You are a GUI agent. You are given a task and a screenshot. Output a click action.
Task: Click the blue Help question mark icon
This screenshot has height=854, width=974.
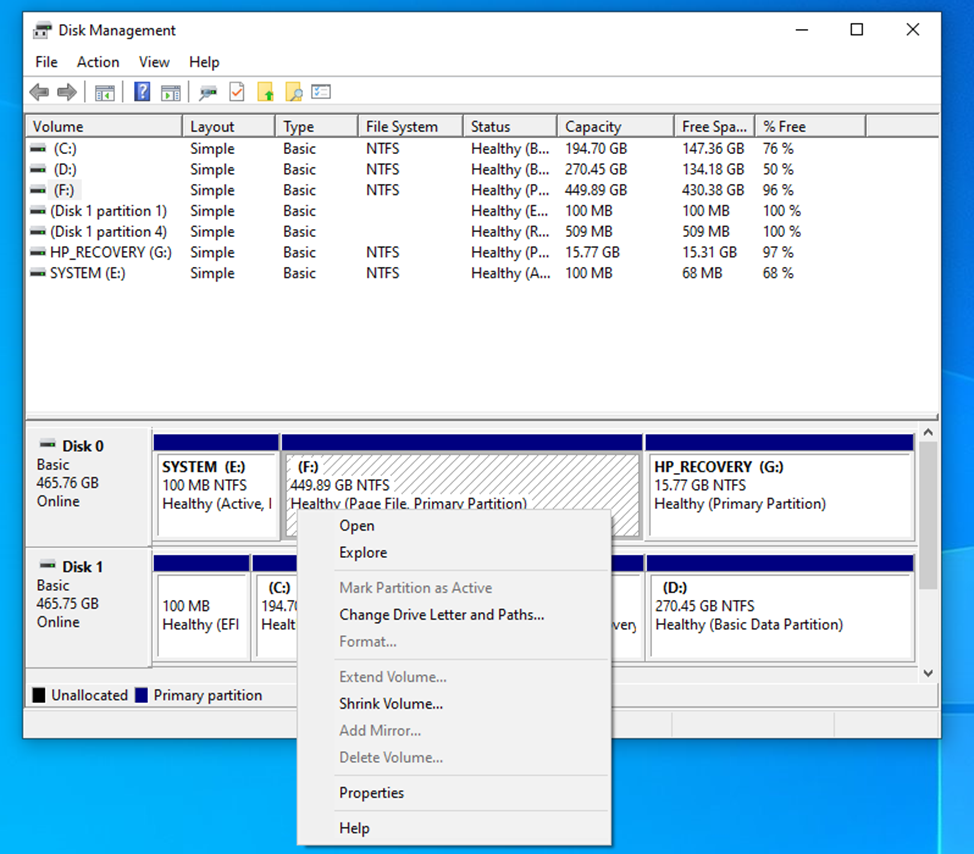[142, 93]
